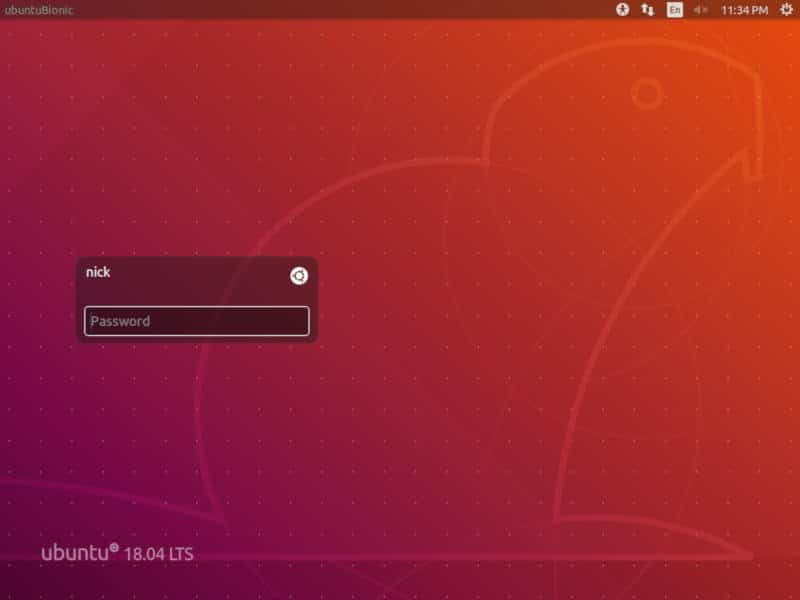Open the desktop session chooser dropdown
The height and width of the screenshot is (600, 800).
click(x=297, y=276)
